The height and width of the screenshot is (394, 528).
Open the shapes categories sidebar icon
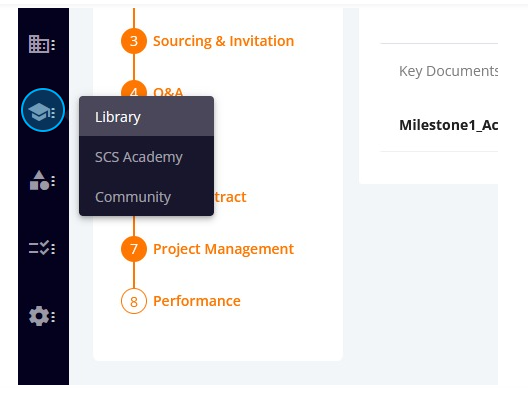[x=42, y=180]
